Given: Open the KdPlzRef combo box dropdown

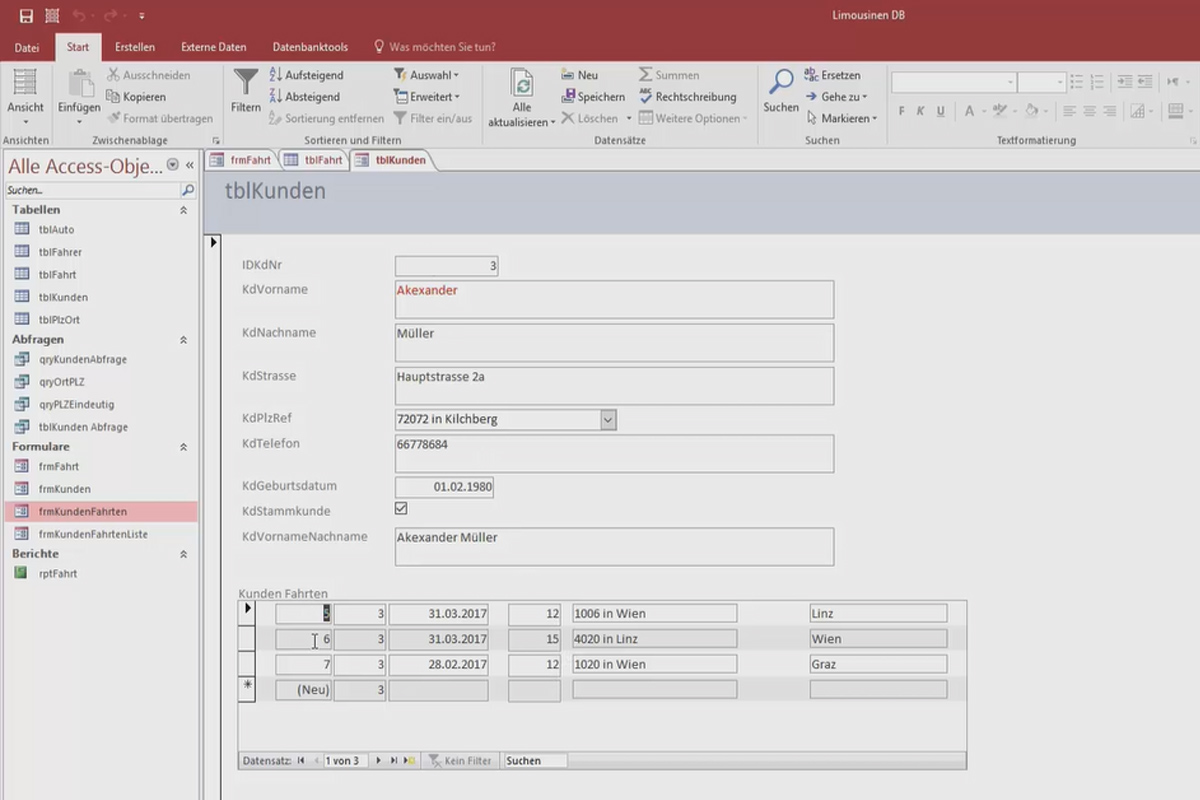Looking at the screenshot, I should (608, 420).
